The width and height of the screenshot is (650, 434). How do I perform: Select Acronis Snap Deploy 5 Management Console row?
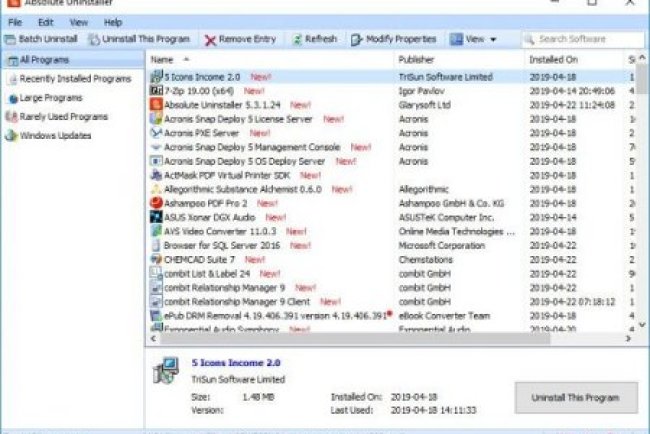coord(386,147)
